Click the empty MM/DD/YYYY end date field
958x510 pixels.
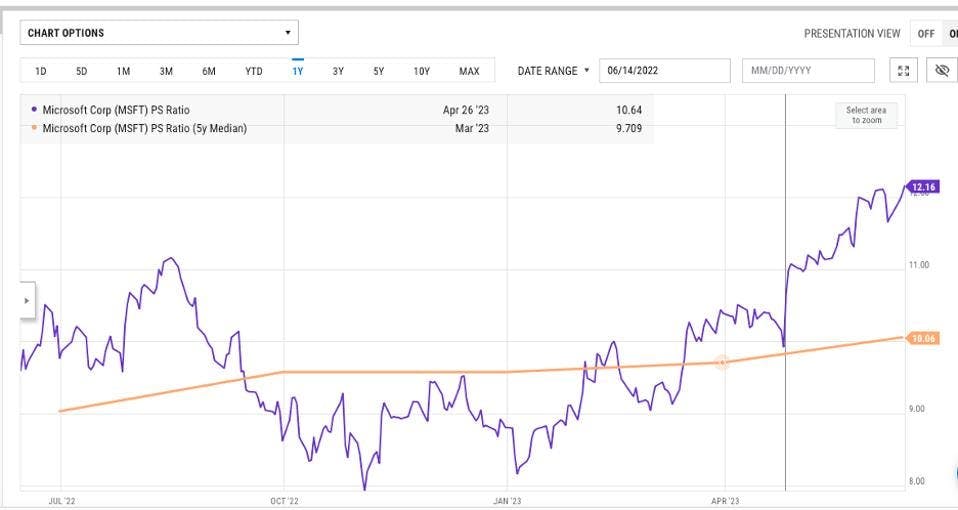[x=808, y=71]
